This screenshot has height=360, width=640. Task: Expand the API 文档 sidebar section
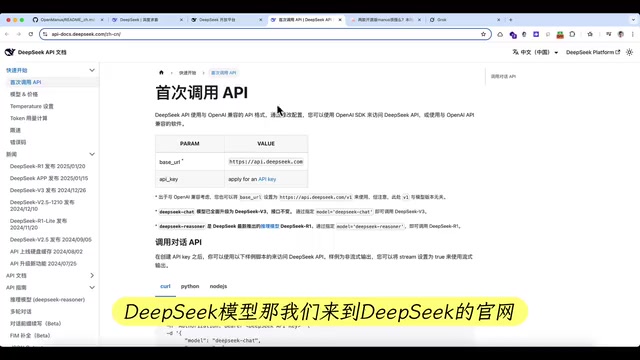coord(92,276)
